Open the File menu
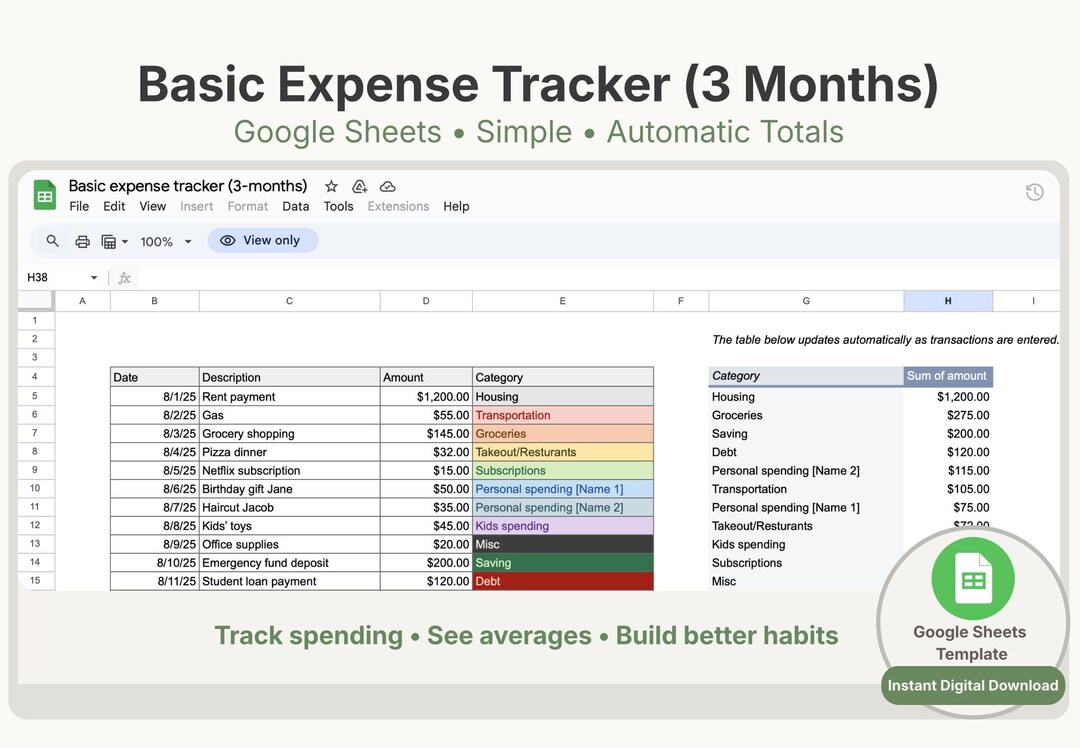1080x748 pixels. tap(79, 207)
